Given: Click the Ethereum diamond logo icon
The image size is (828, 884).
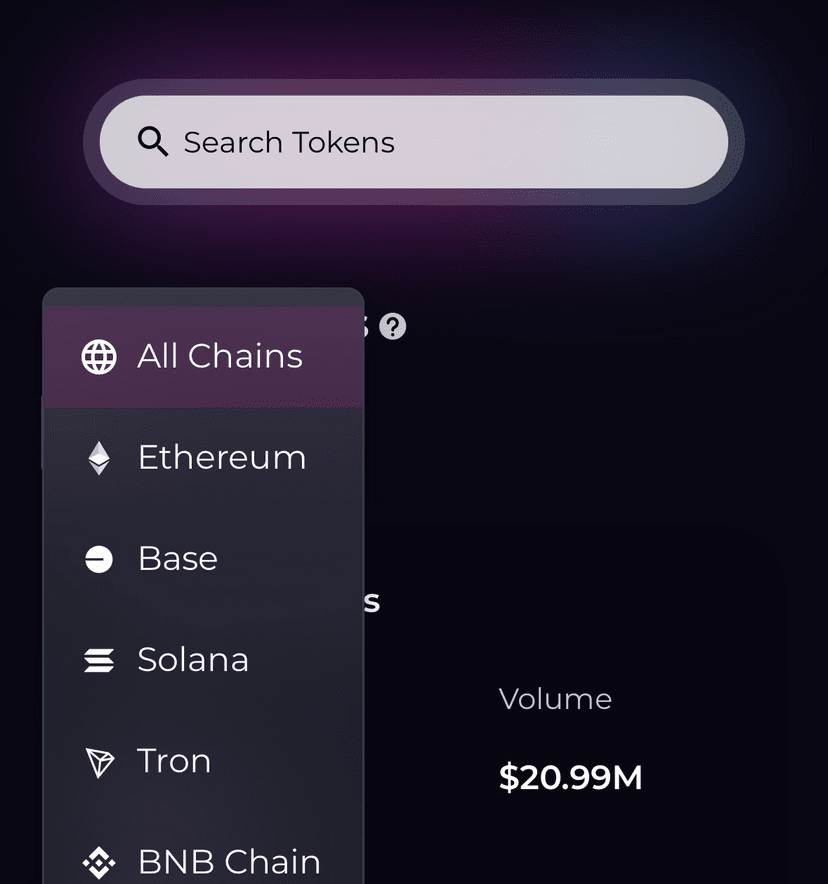Looking at the screenshot, I should click(x=98, y=458).
